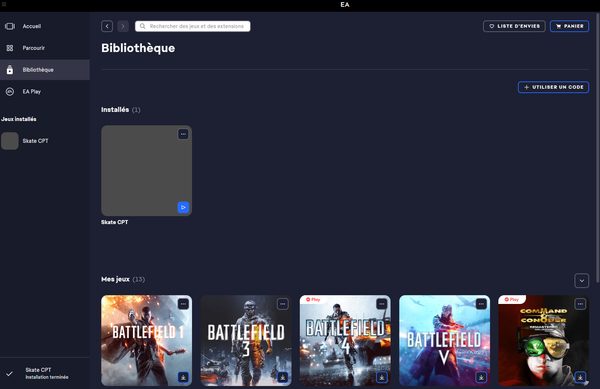The height and width of the screenshot is (389, 600).
Task: Open options menu on Command & Conquer
Action: pos(580,304)
